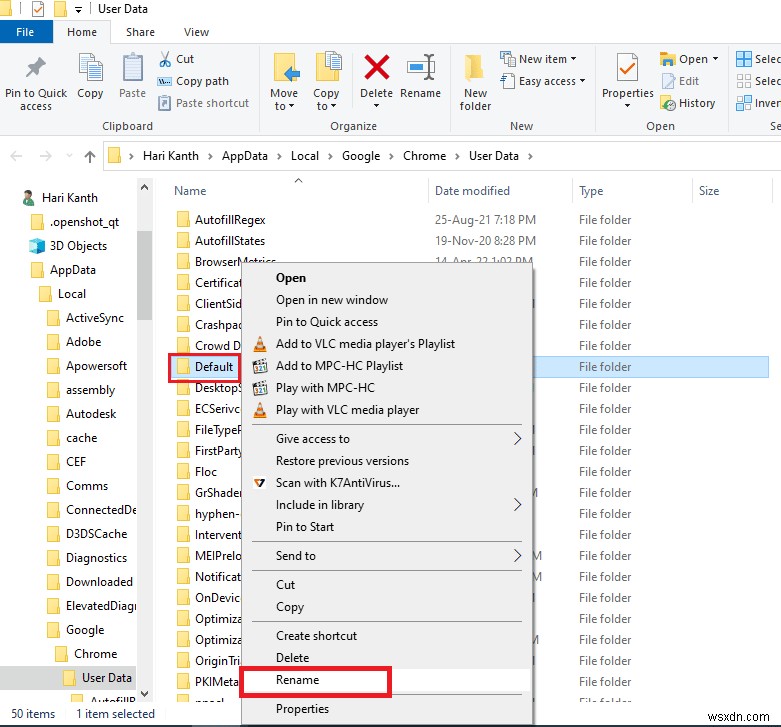The height and width of the screenshot is (727, 781).
Task: Click the Forward navigation arrow
Action: coord(45,156)
